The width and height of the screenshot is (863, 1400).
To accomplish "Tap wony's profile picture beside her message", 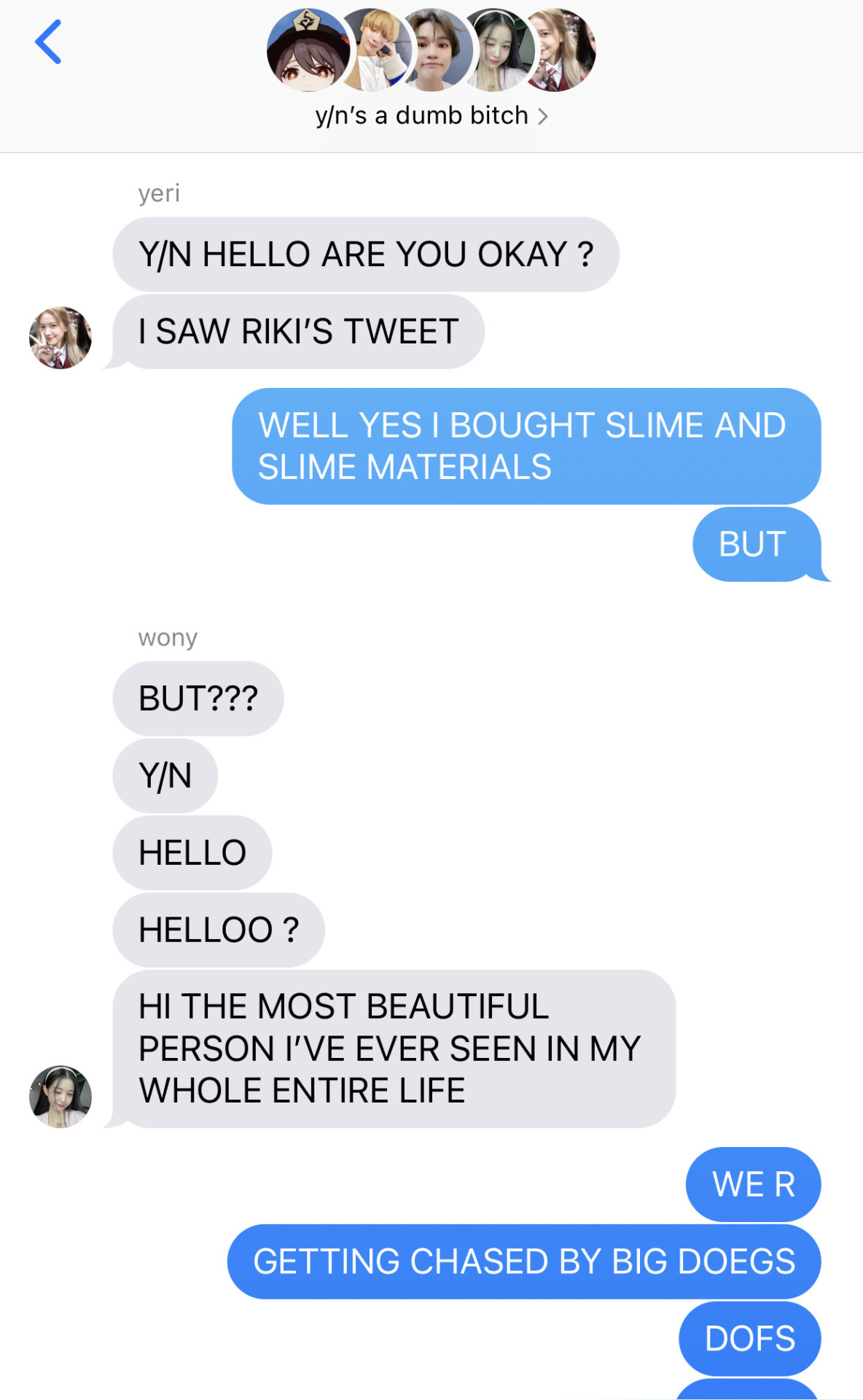I will (60, 1097).
